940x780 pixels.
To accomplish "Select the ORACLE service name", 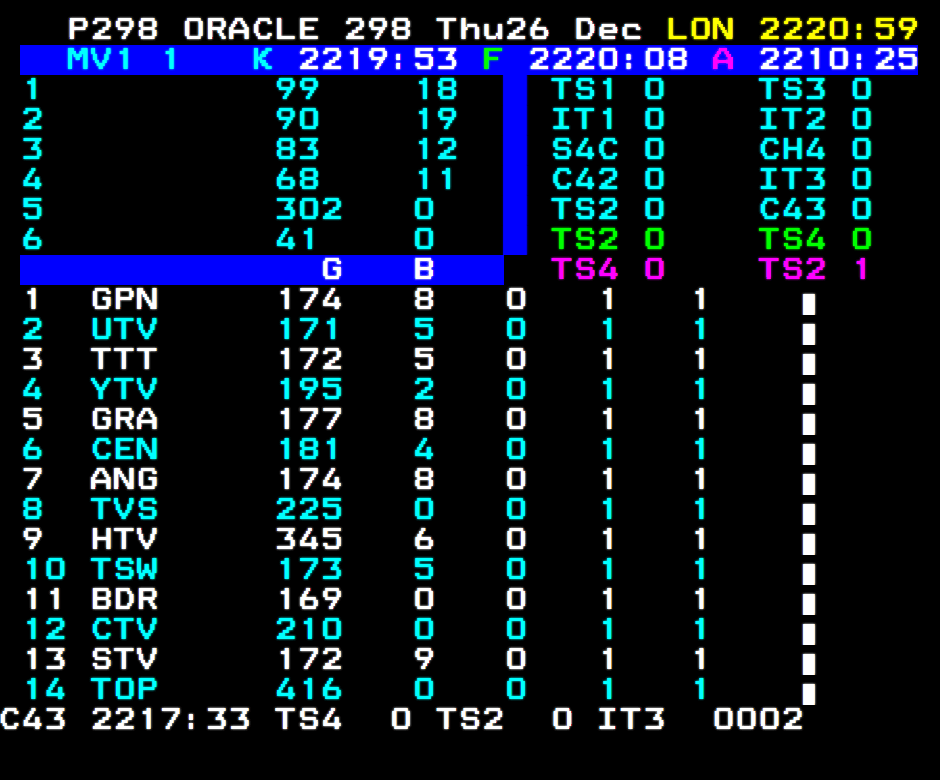I will click(251, 29).
